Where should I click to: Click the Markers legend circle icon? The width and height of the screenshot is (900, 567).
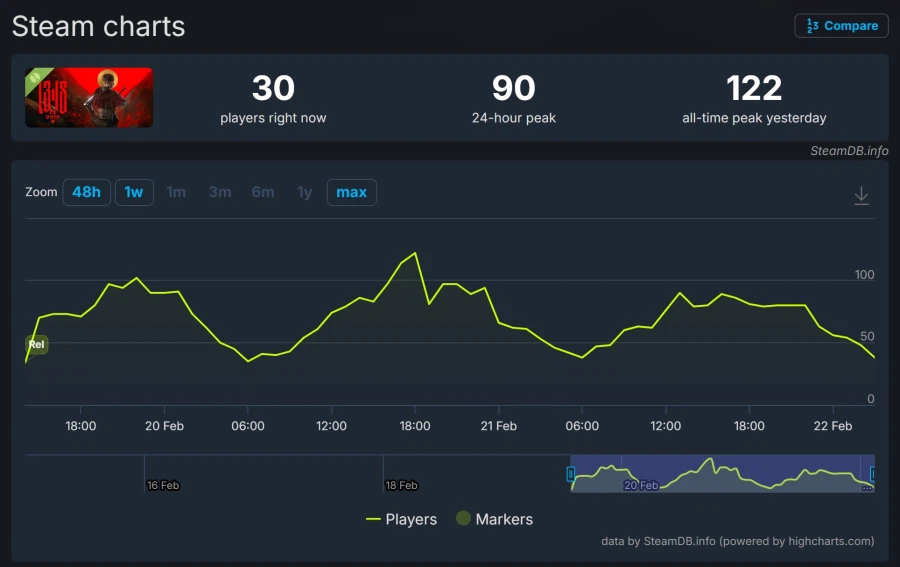point(462,519)
